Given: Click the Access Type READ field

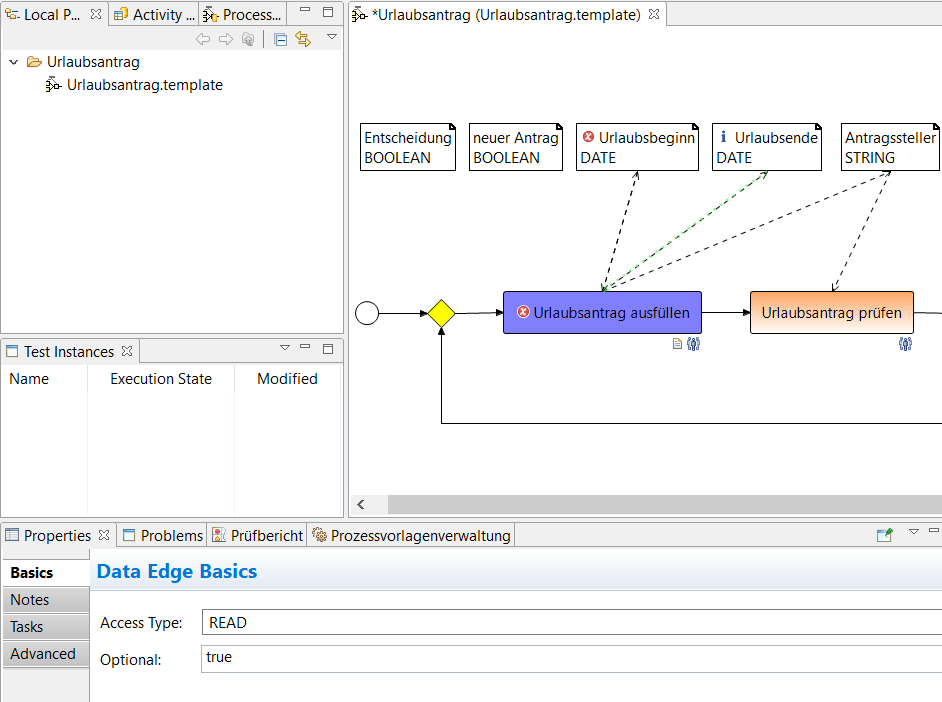Looking at the screenshot, I should (572, 623).
